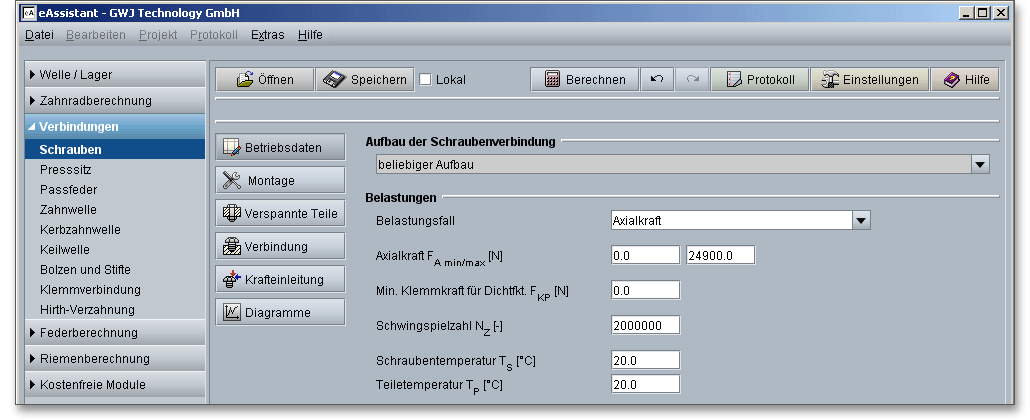Open the Protokoll report
The height and width of the screenshot is (420, 1030).
pyautogui.click(x=759, y=80)
